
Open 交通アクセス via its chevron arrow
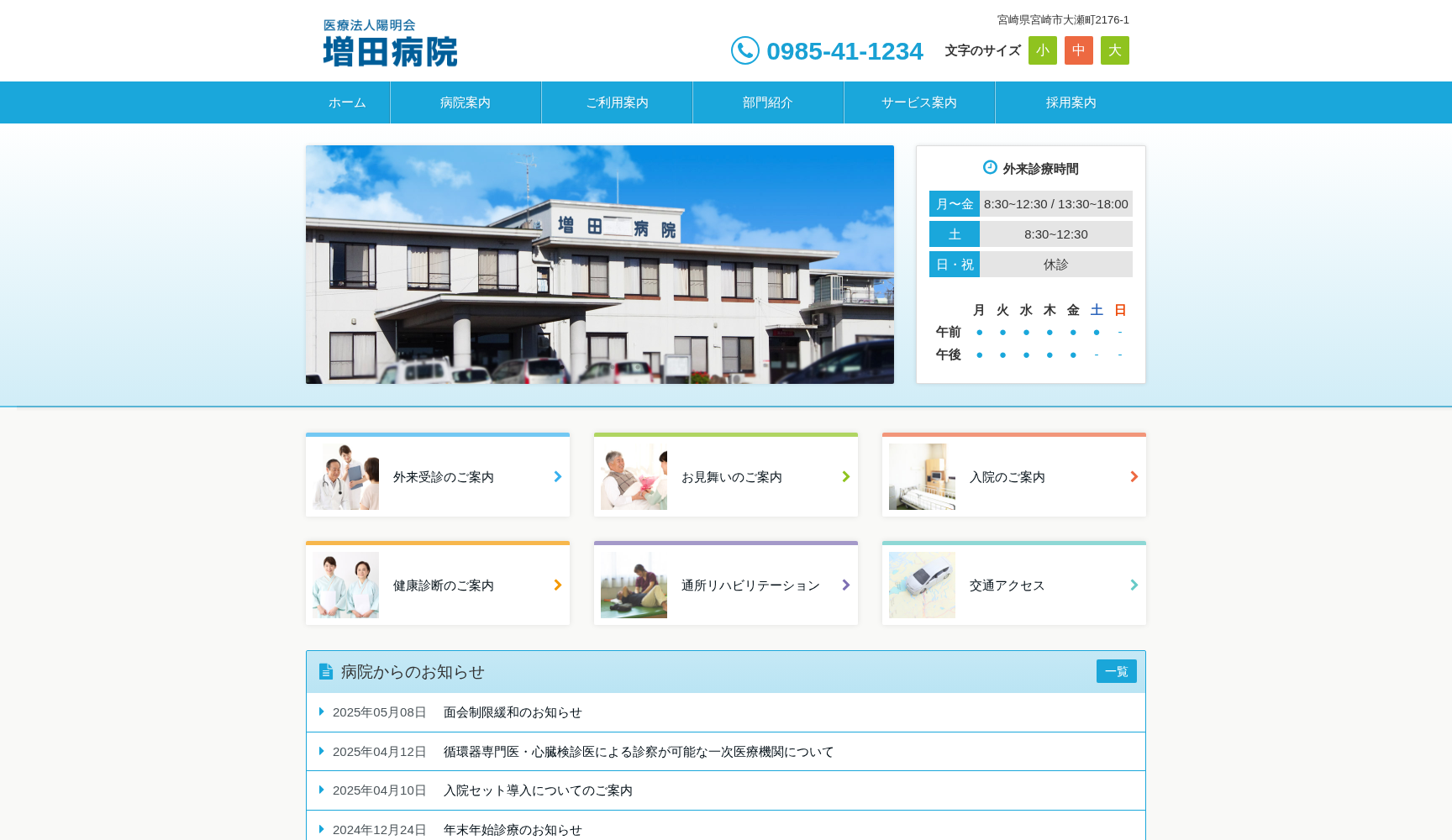coord(1133,585)
